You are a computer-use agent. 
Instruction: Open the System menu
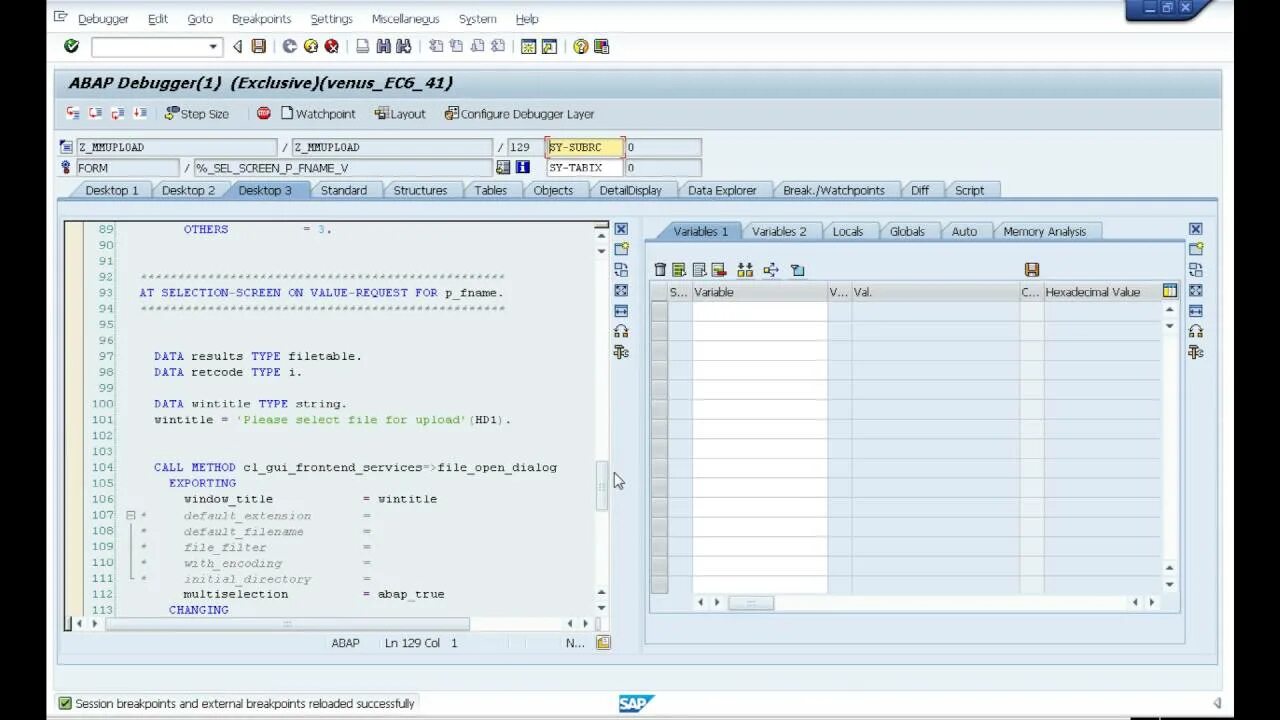[x=477, y=19]
